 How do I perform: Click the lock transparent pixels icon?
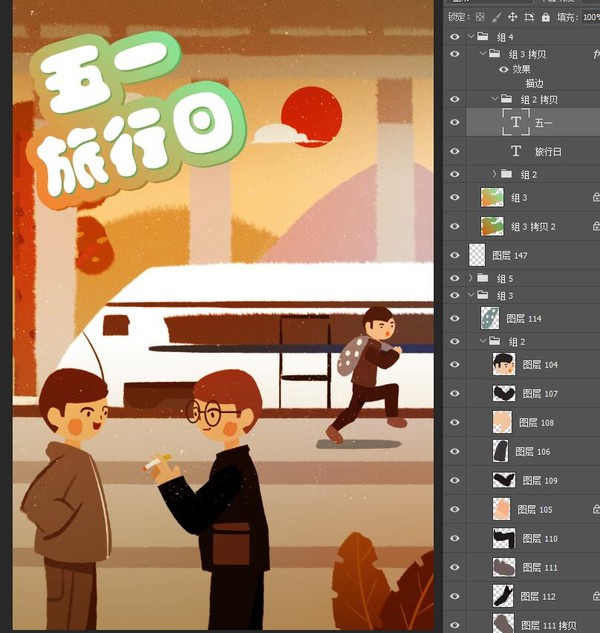[x=480, y=17]
